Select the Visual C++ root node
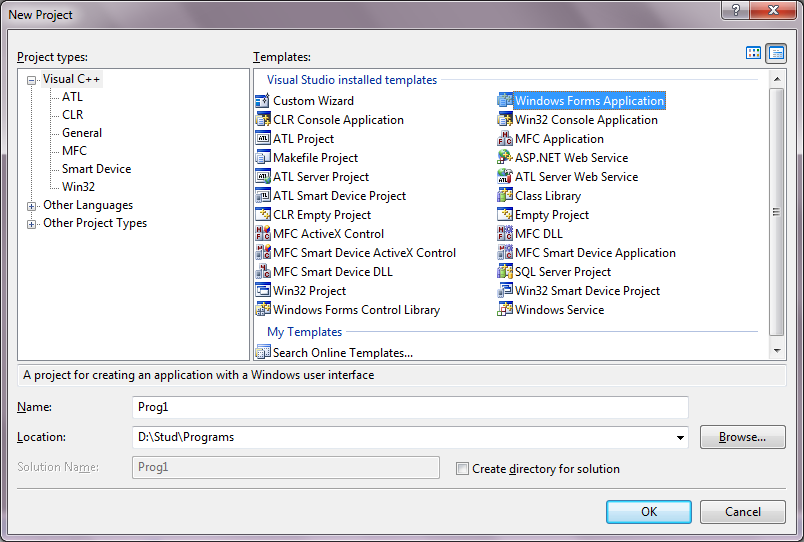The height and width of the screenshot is (542, 804). coord(71,79)
